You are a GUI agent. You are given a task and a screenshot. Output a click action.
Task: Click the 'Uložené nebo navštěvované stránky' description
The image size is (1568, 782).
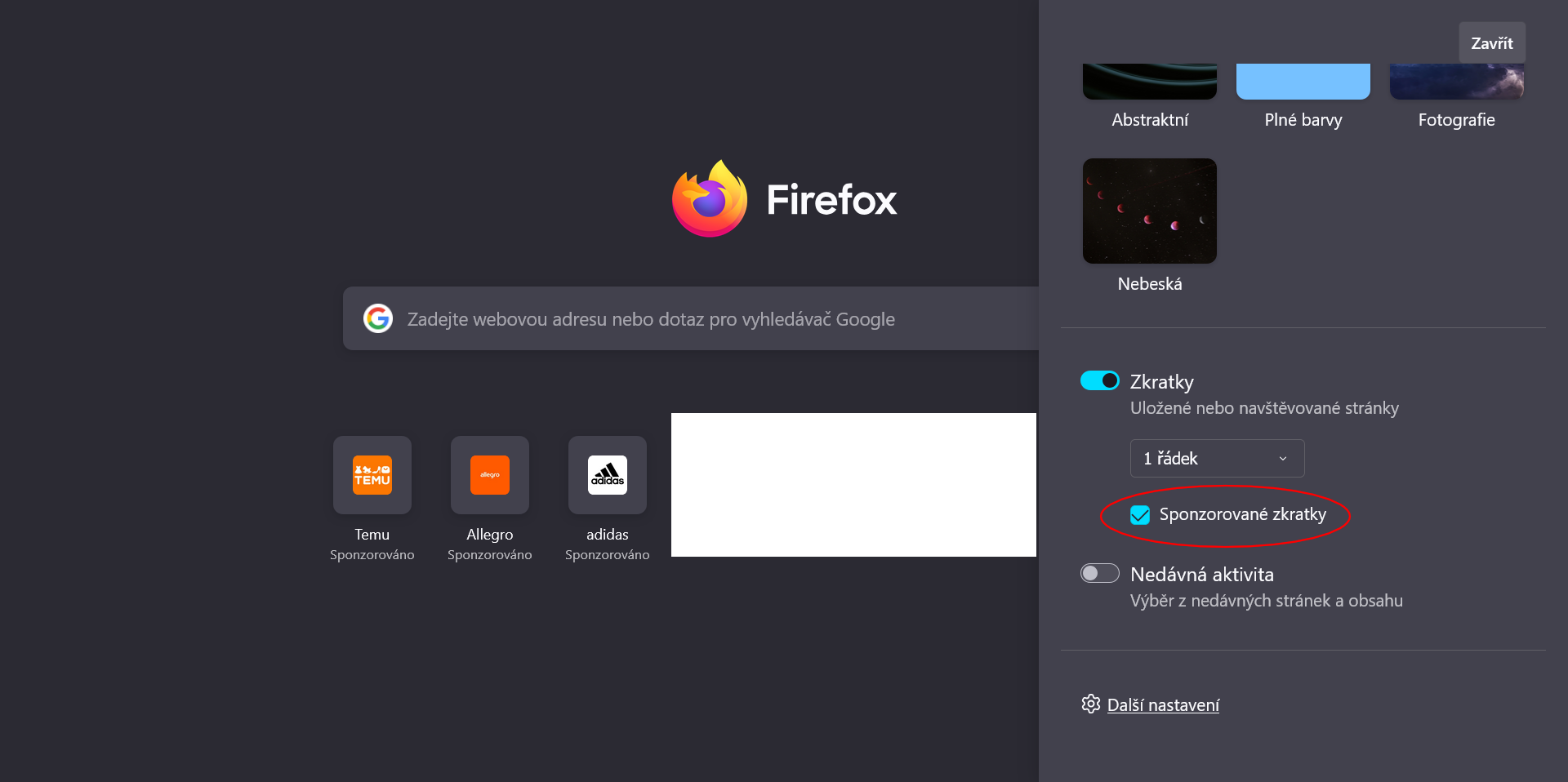[x=1264, y=408]
